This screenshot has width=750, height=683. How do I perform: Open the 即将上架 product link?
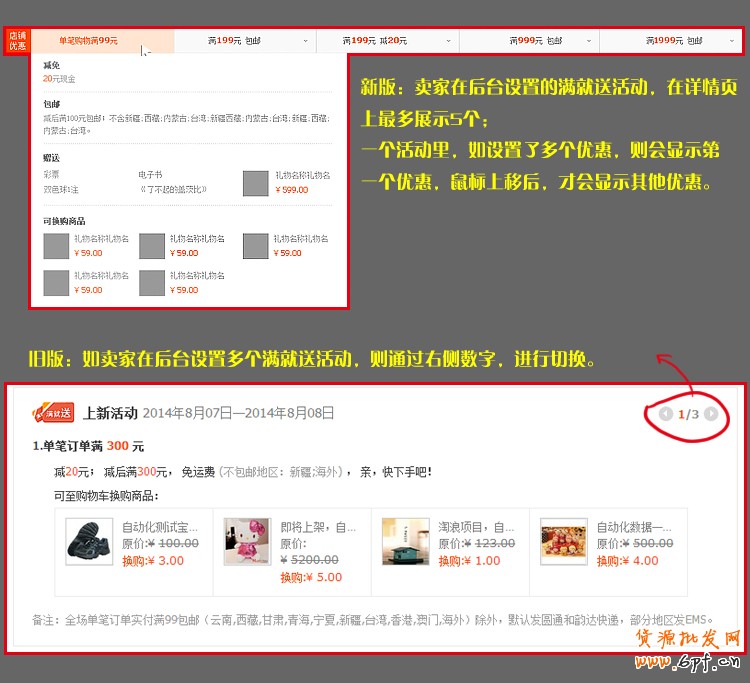point(317,527)
